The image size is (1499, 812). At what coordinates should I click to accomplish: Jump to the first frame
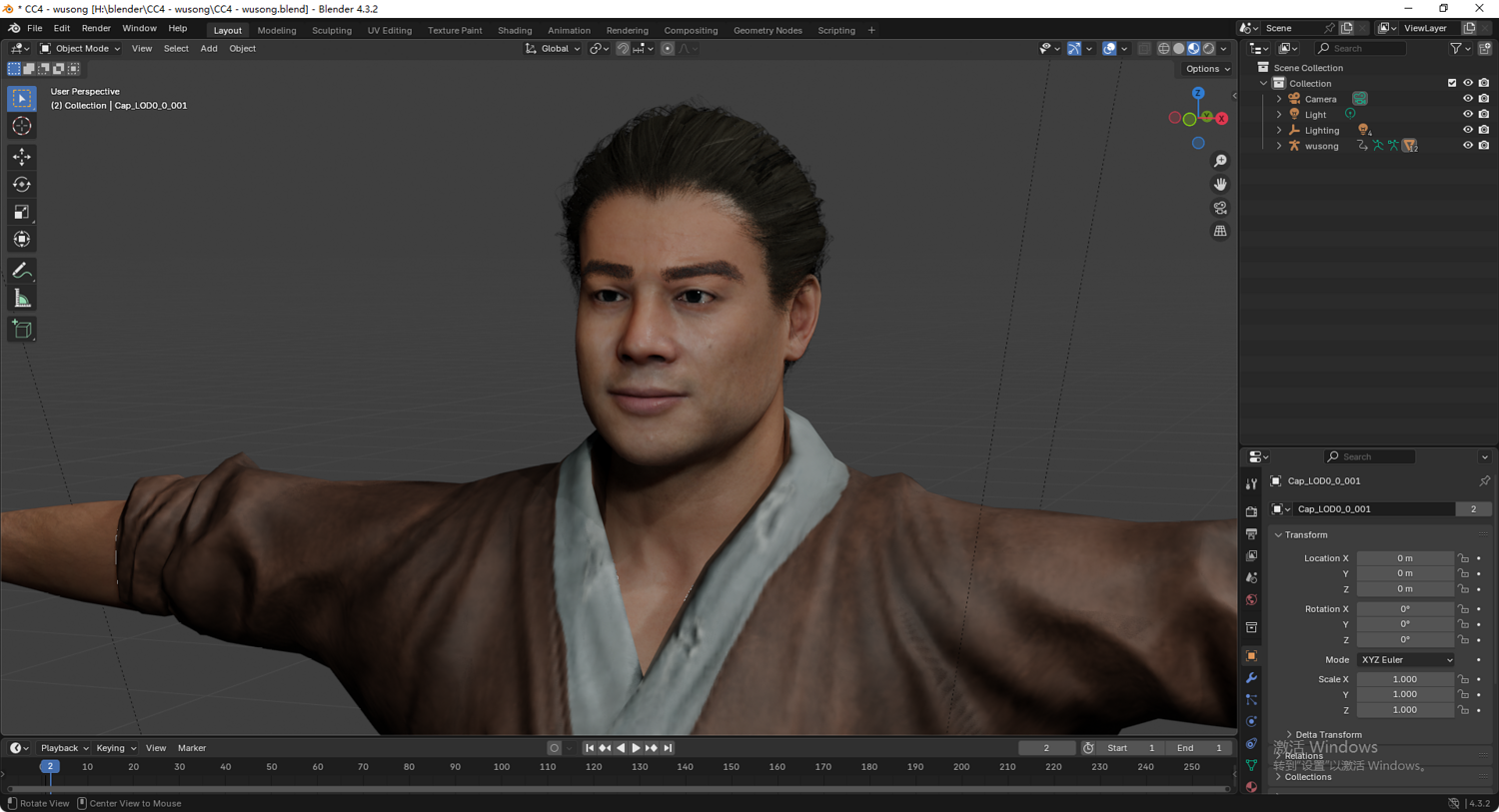point(590,748)
